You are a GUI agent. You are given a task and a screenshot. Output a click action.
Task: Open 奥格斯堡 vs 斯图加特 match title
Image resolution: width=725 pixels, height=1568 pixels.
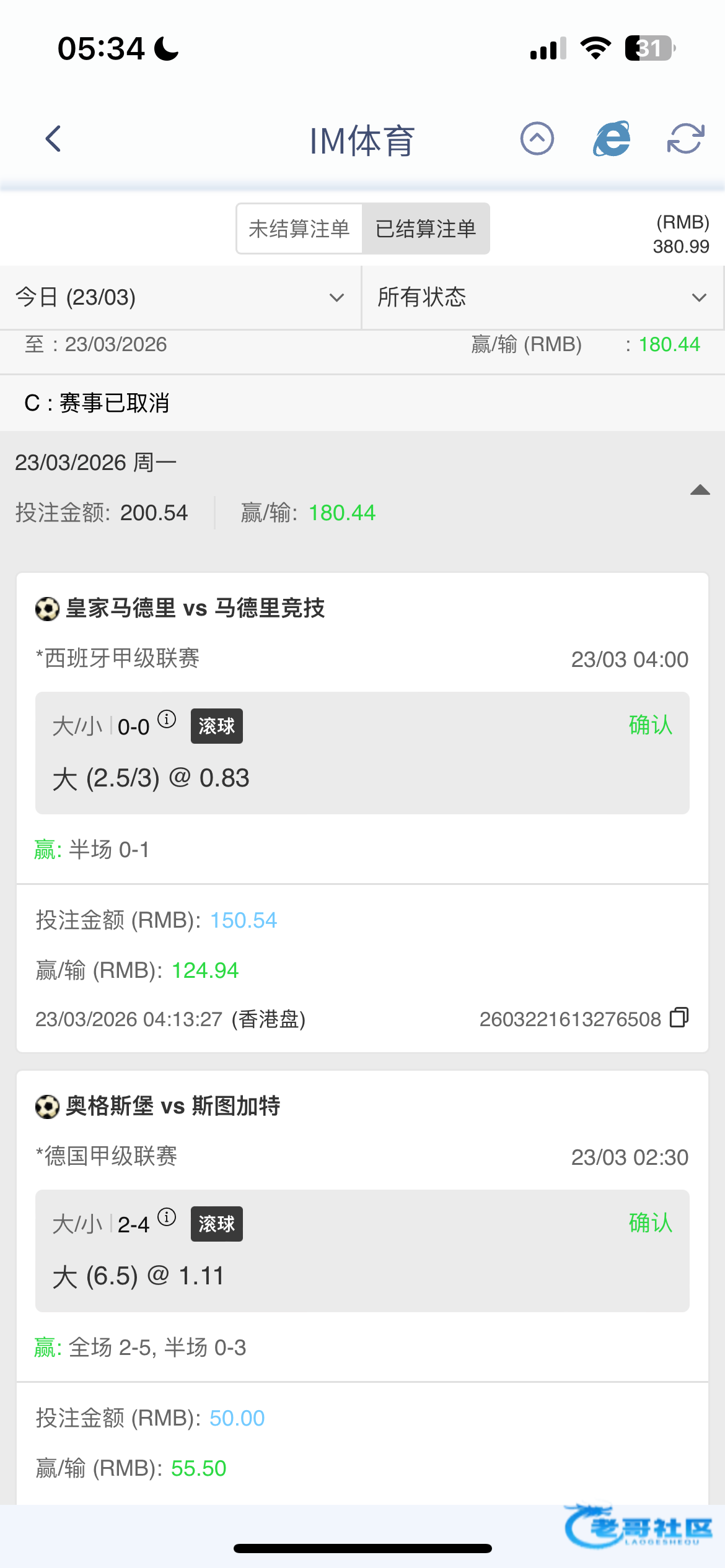[173, 1106]
